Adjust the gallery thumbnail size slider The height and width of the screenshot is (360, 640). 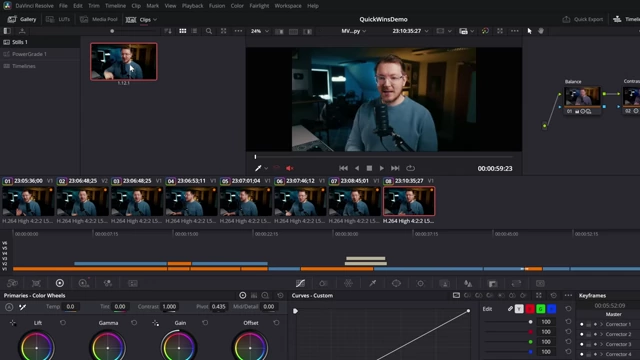[x=112, y=31]
